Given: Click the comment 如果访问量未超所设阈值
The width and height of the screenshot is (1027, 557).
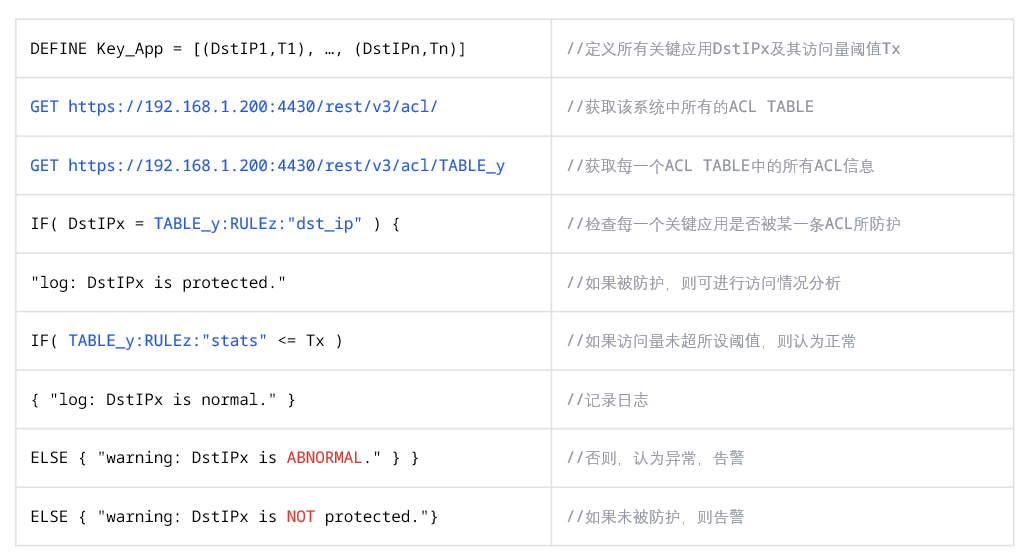Looking at the screenshot, I should pos(711,341).
